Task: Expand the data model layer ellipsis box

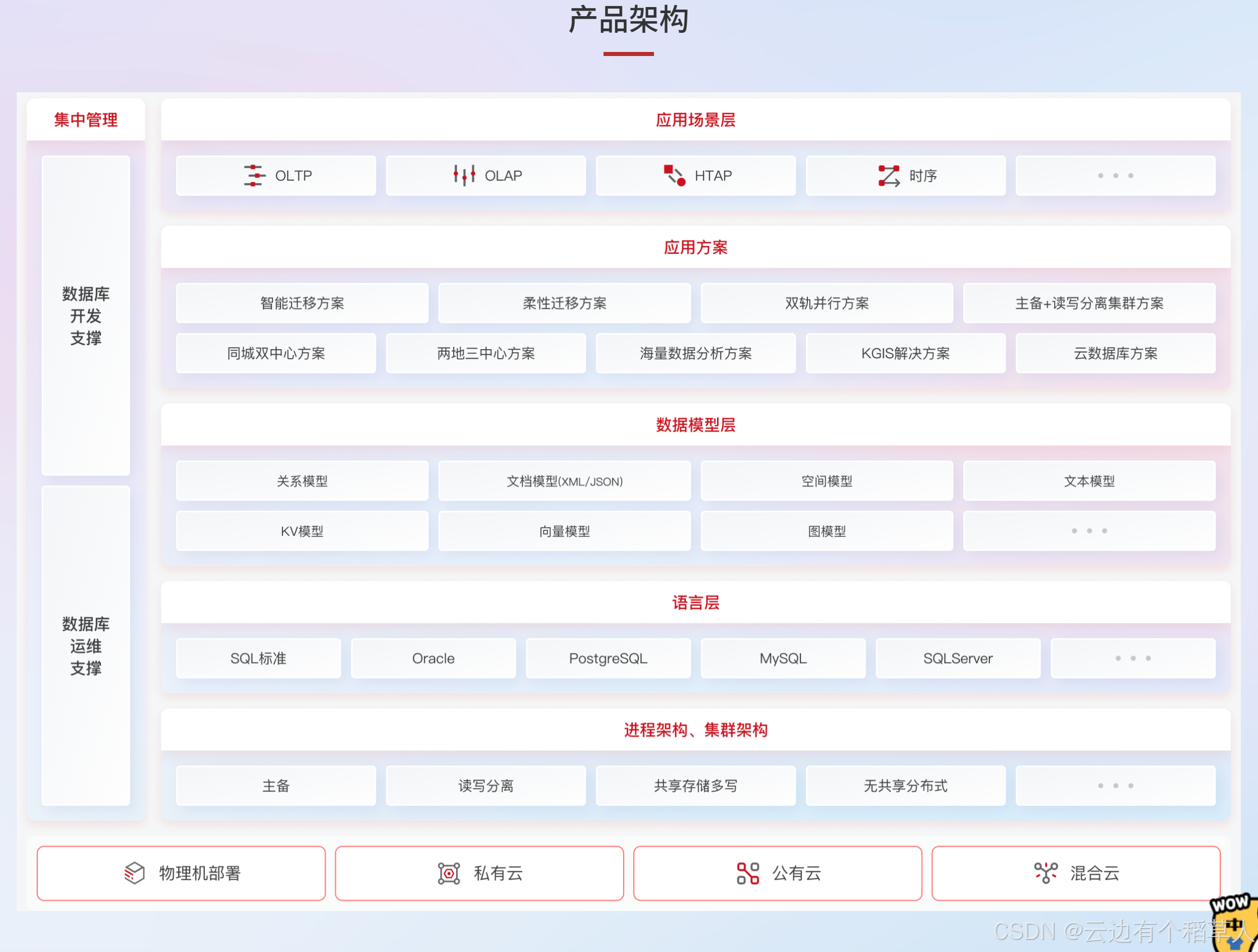Action: [1088, 531]
